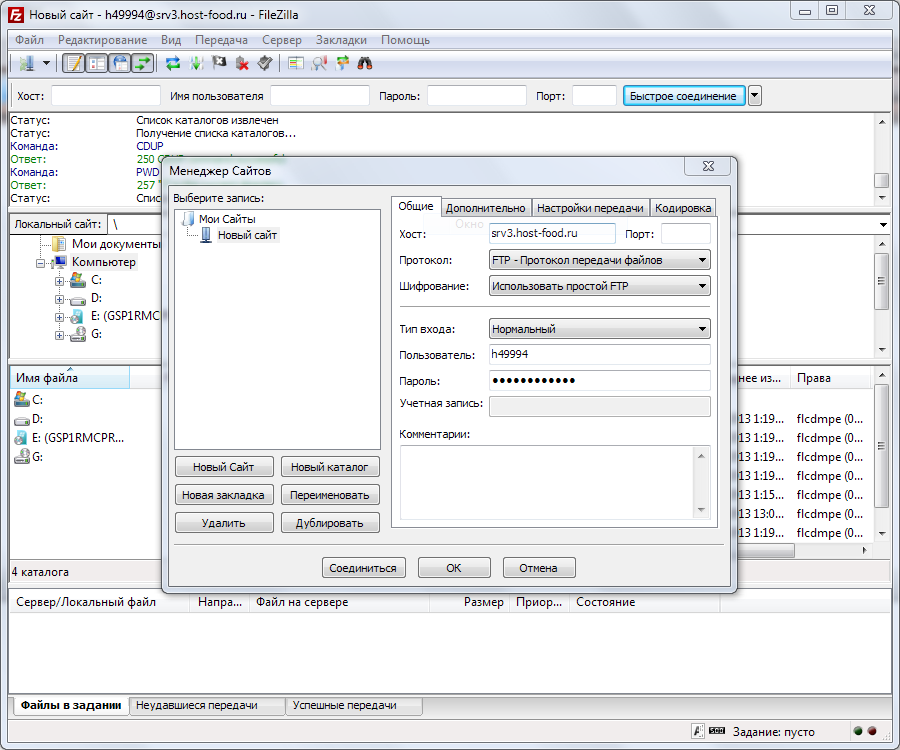Click the Комментарии text area
This screenshot has width=900, height=750.
554,482
